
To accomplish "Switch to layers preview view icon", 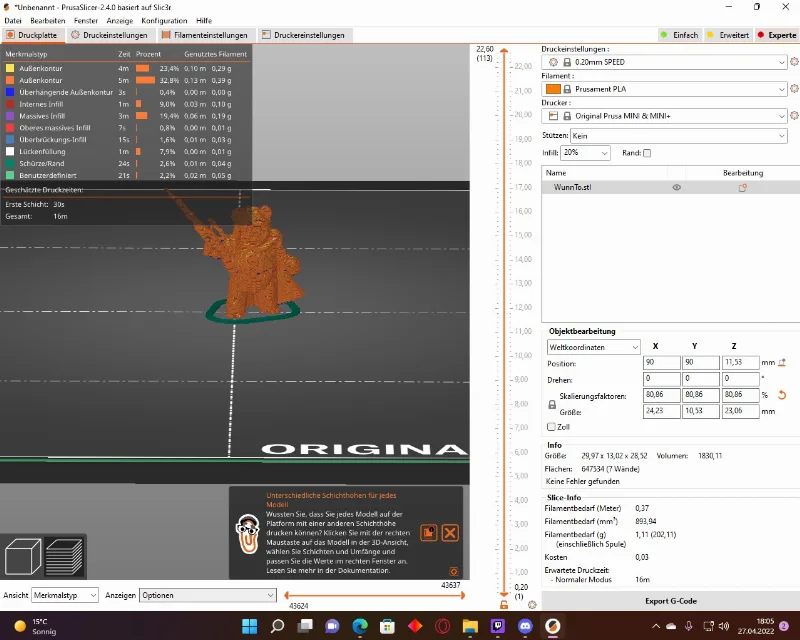I will [x=64, y=557].
